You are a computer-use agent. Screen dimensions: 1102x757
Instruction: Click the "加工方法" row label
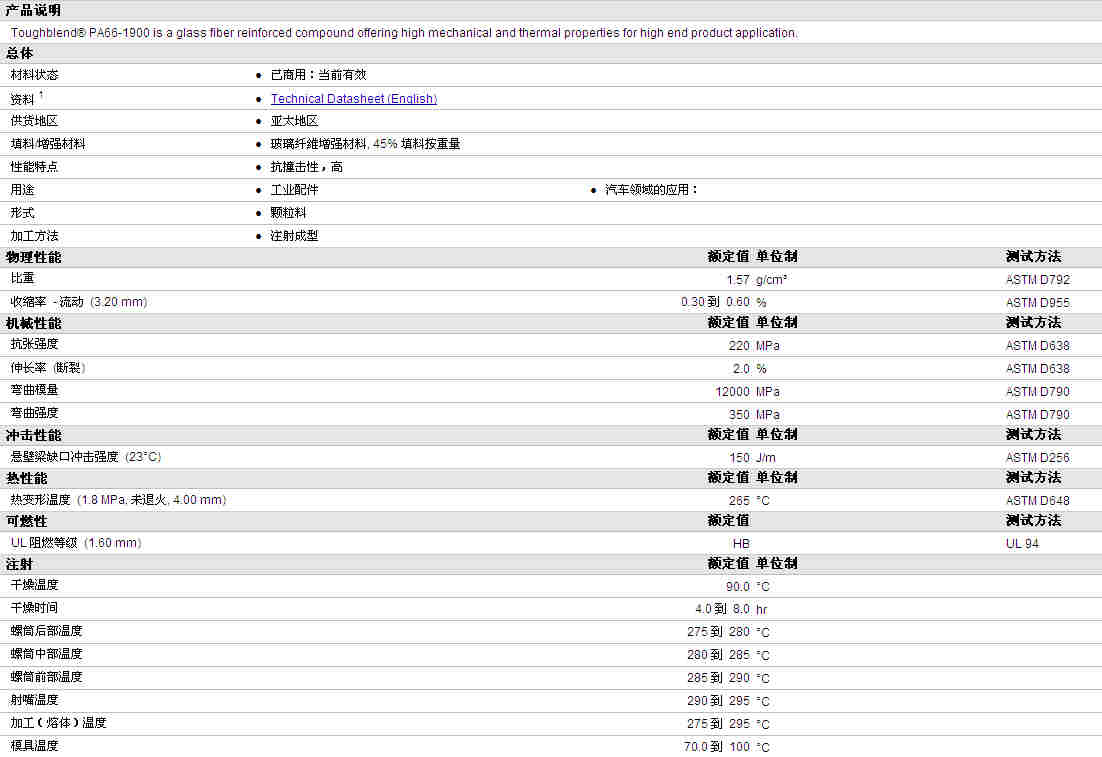point(34,236)
